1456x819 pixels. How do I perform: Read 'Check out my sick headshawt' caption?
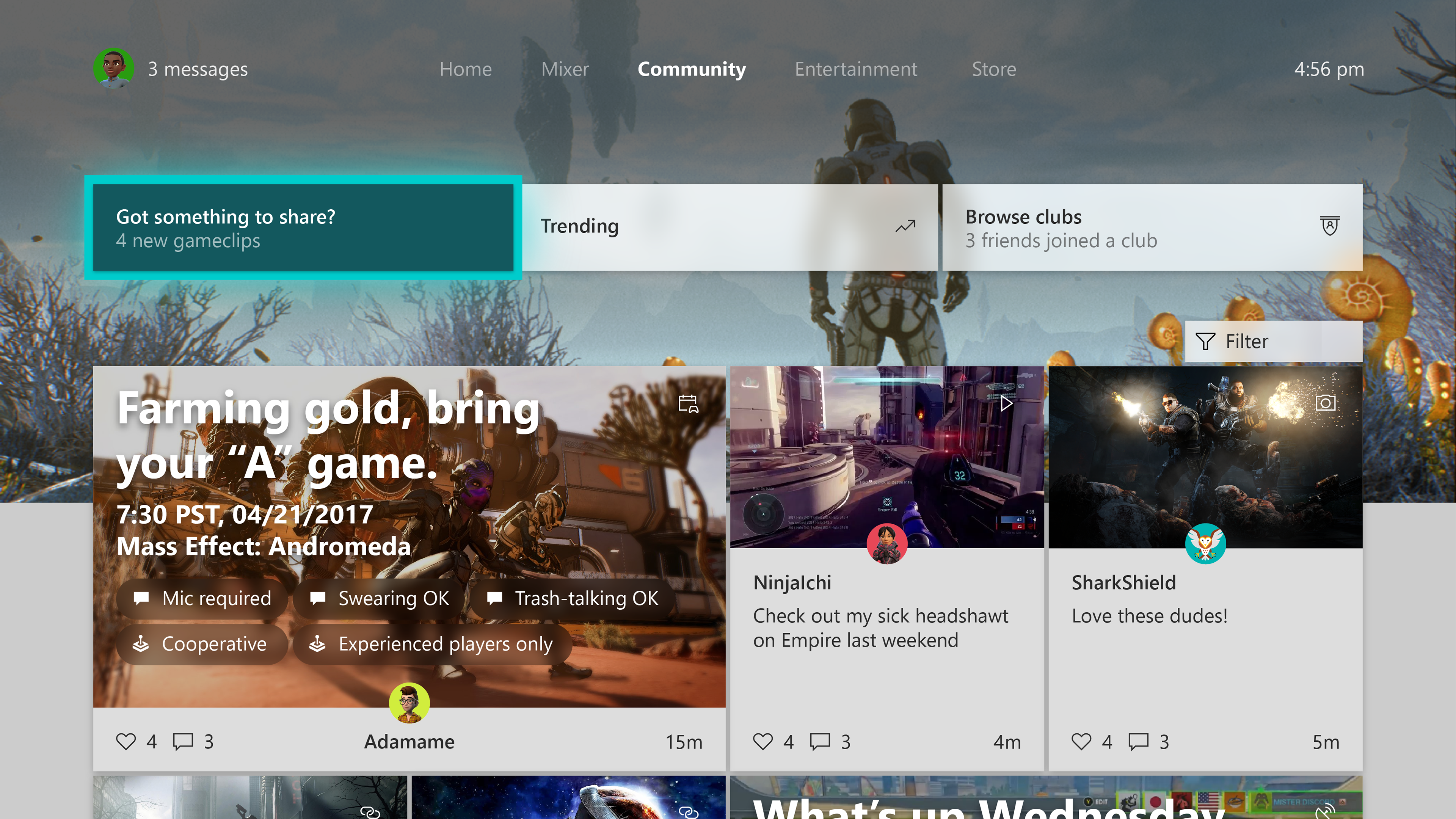(880, 628)
